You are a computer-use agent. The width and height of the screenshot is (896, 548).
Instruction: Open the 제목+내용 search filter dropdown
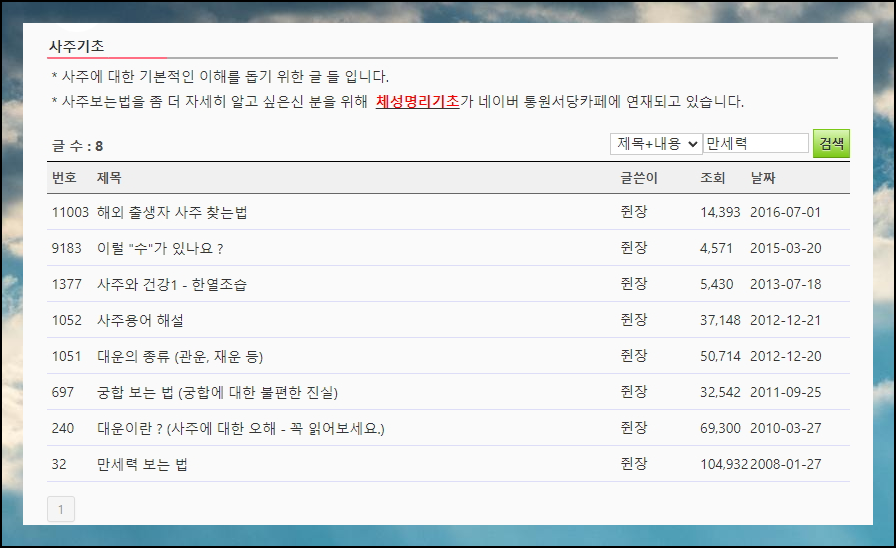(x=656, y=144)
